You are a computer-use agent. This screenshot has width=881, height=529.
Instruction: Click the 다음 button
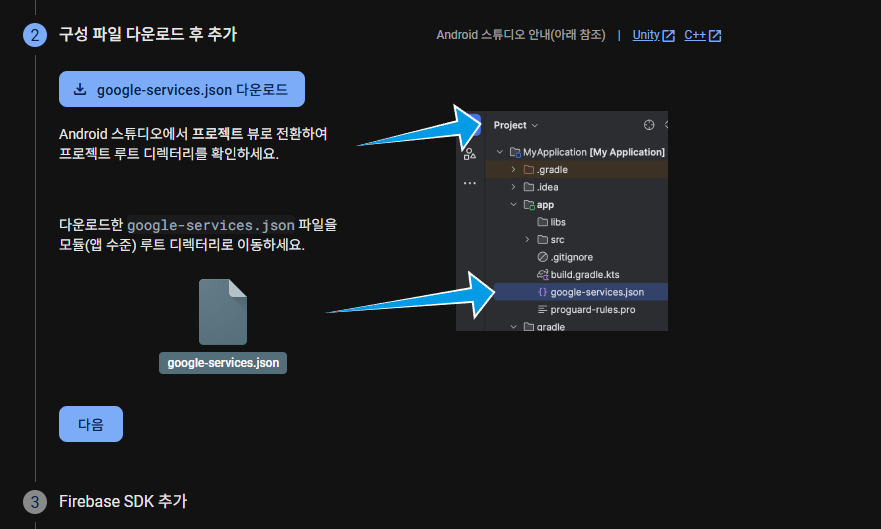tap(90, 424)
